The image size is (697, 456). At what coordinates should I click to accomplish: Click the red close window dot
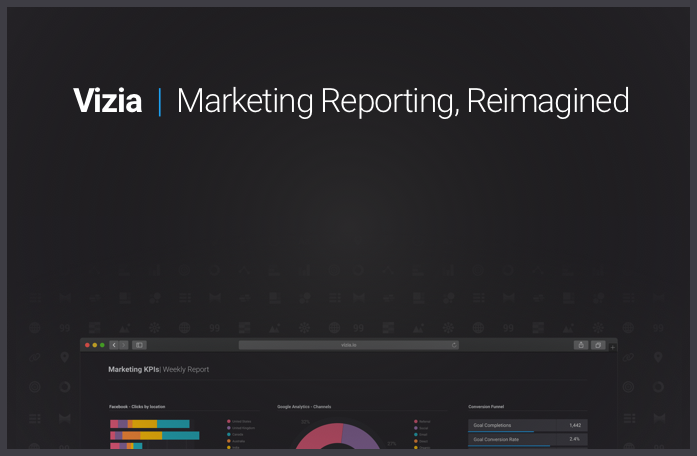[87, 345]
